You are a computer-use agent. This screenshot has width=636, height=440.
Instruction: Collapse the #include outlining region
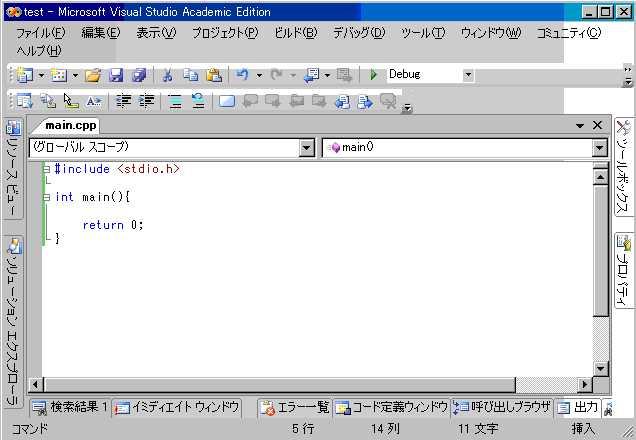tap(47, 169)
